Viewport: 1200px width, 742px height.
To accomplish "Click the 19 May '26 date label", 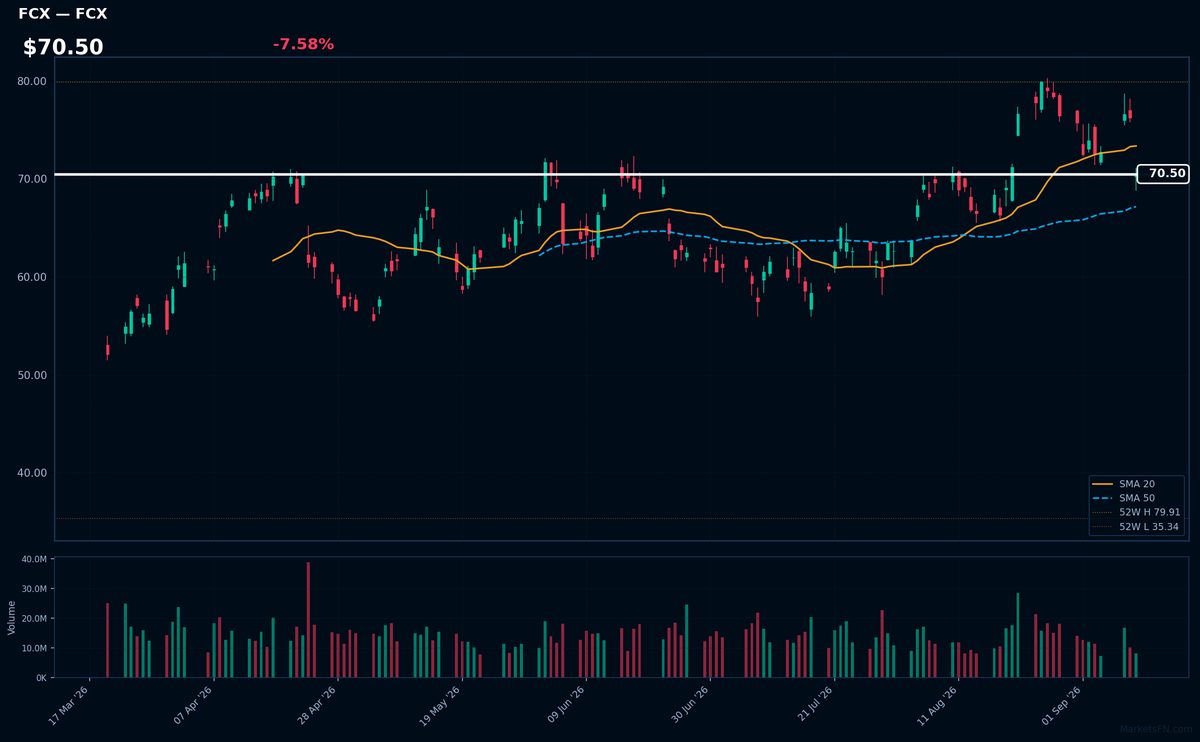I will [x=441, y=704].
